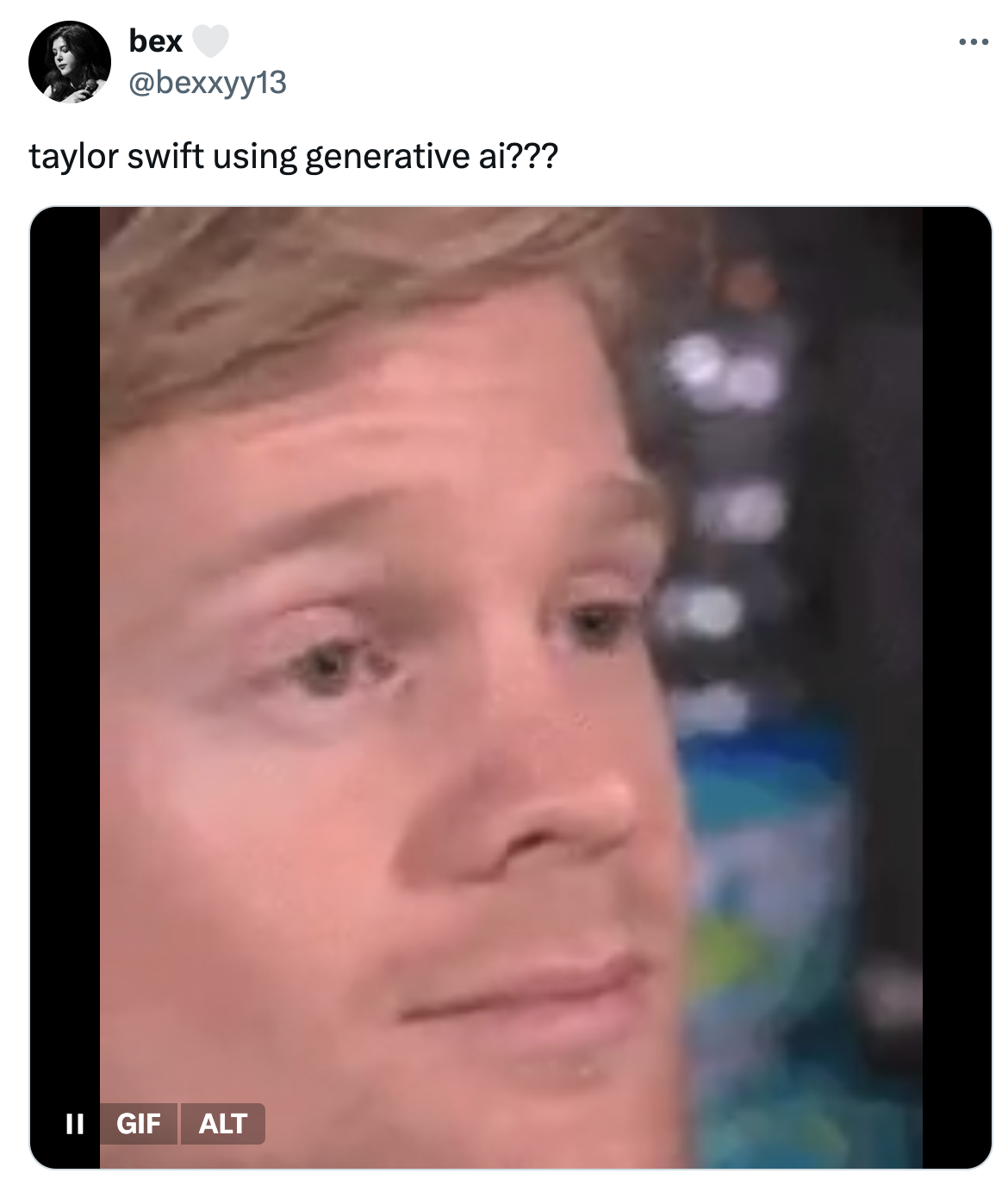1008x1198 pixels.
Task: Open the @bexxyy13 handle link
Action: pos(208,83)
